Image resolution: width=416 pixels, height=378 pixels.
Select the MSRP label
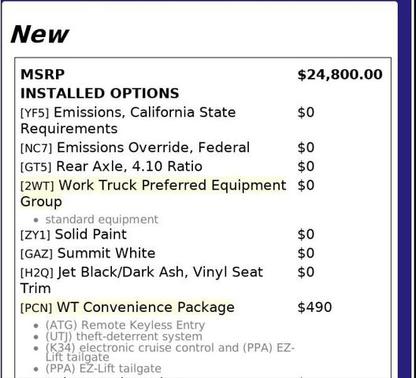(x=42, y=74)
